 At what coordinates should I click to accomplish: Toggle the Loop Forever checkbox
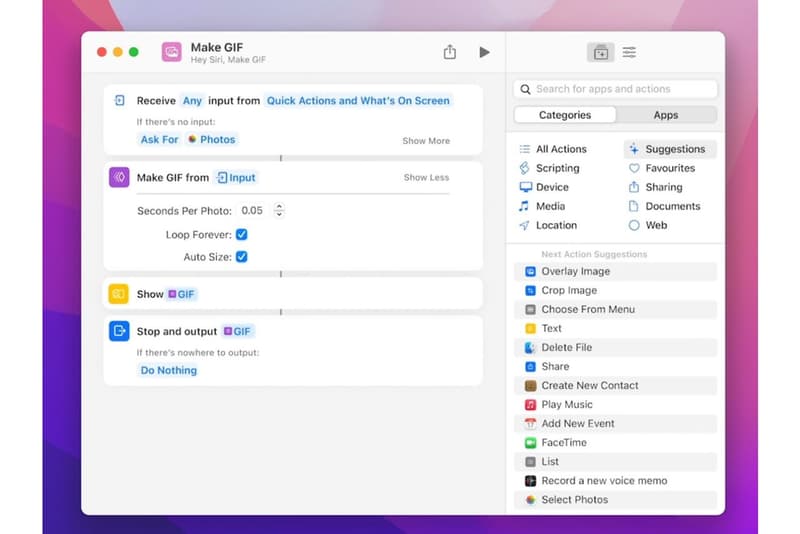click(x=241, y=235)
